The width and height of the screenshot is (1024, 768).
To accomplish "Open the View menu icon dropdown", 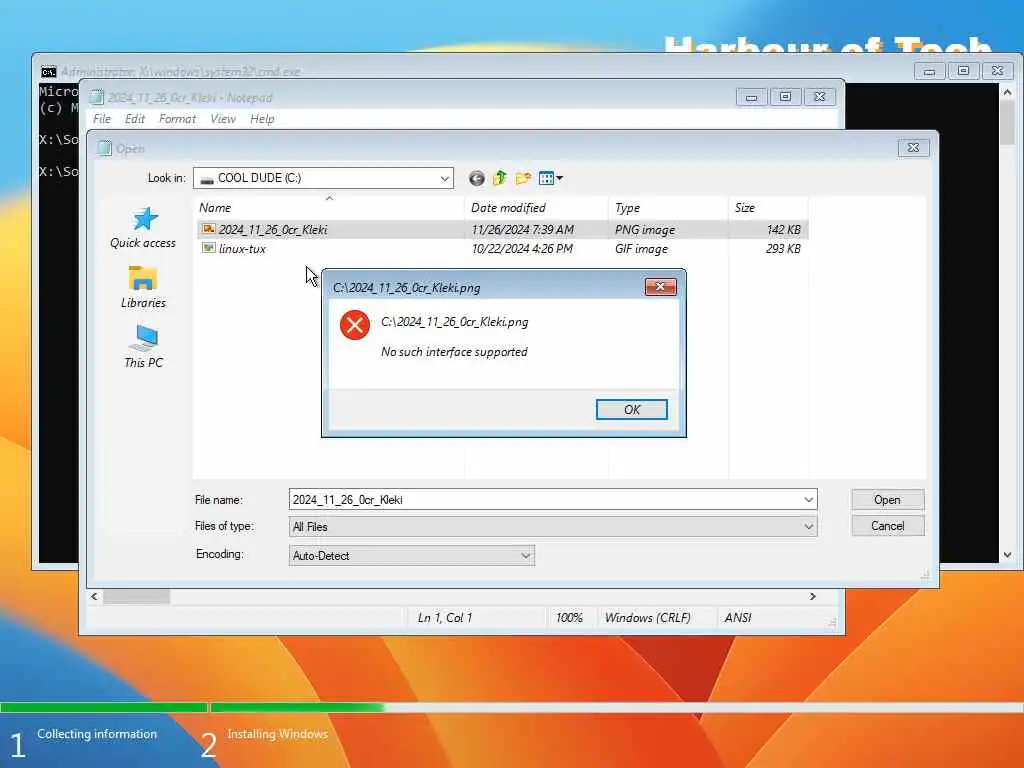I will click(x=551, y=178).
